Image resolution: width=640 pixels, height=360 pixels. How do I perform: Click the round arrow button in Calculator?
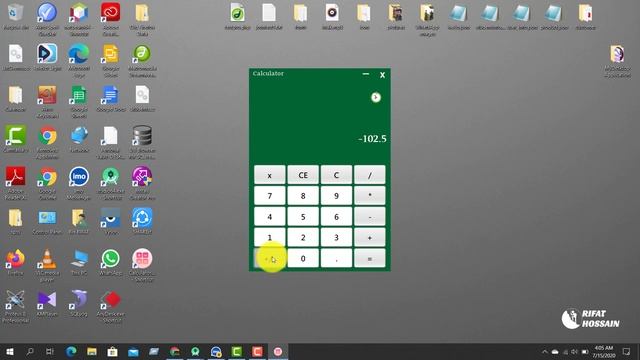click(x=376, y=98)
